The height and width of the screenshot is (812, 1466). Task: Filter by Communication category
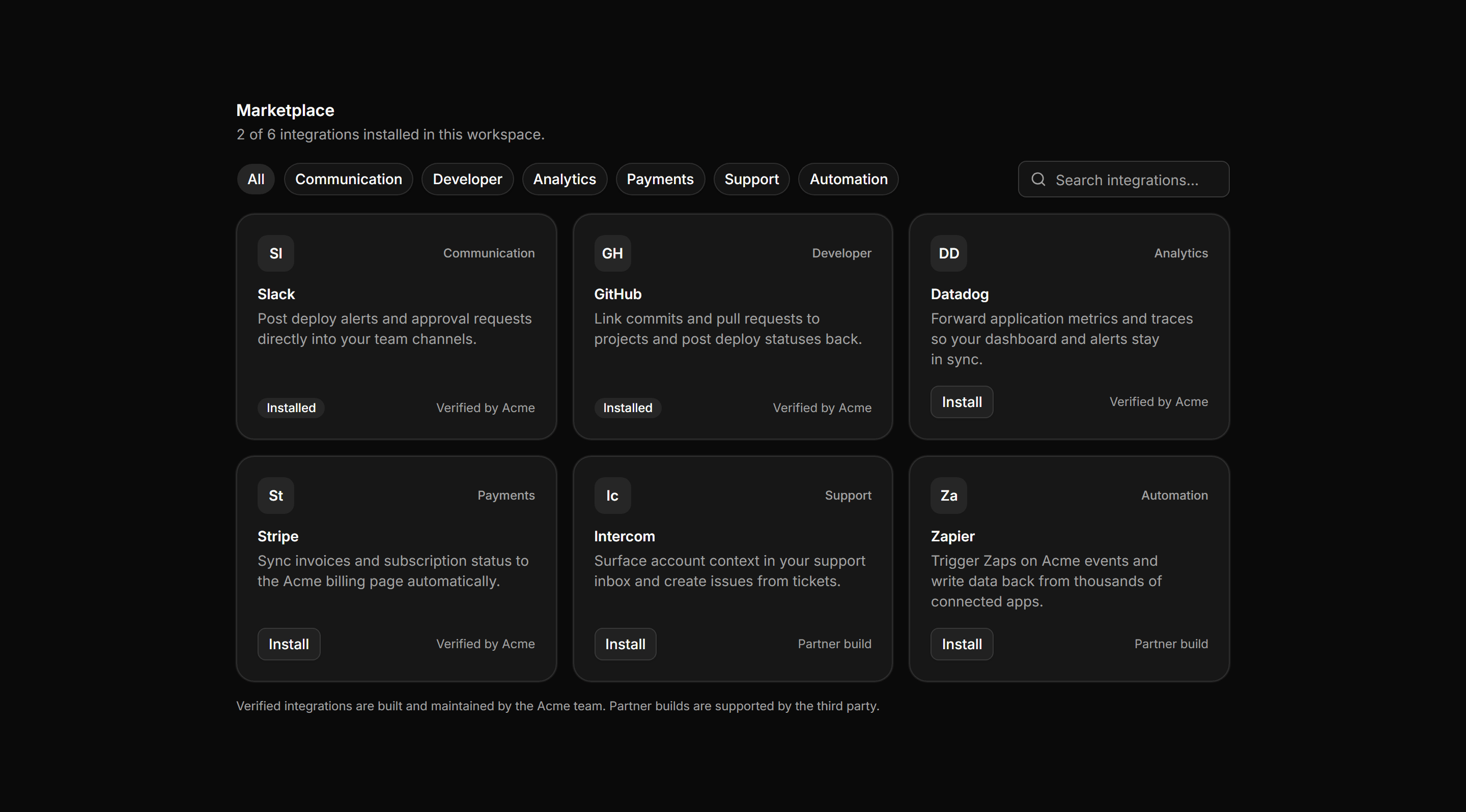coord(348,179)
